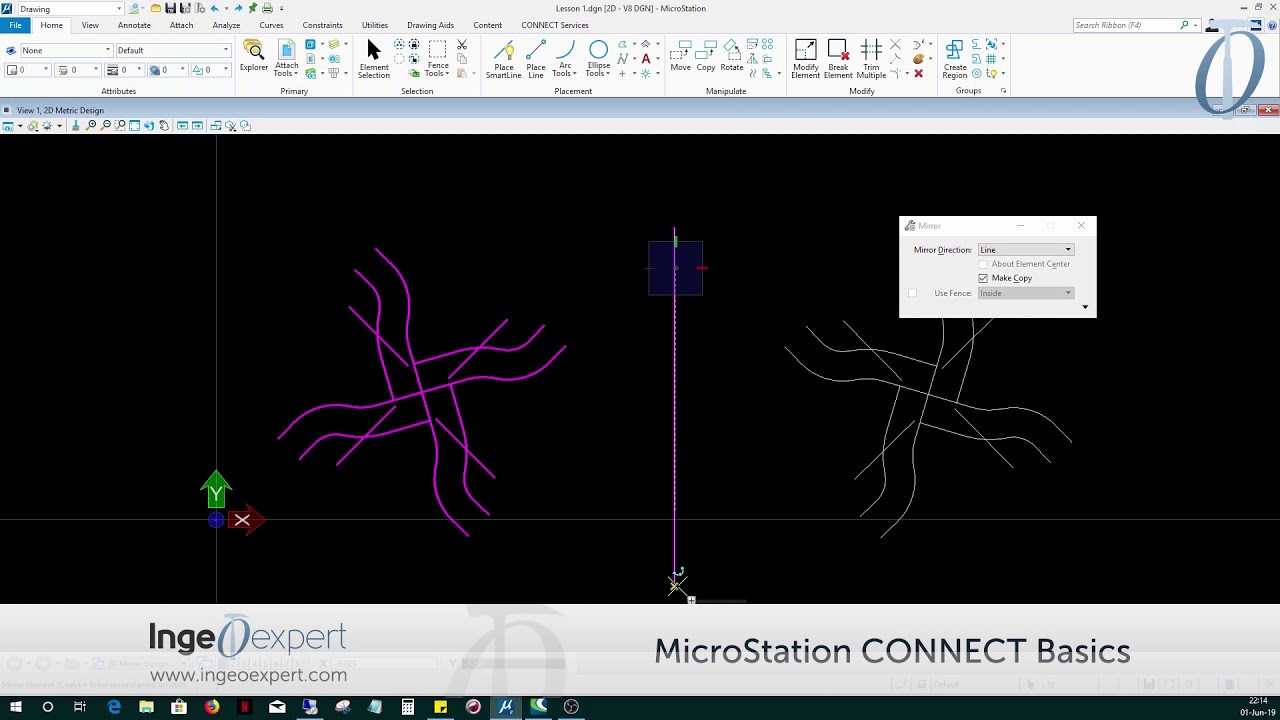1280x720 pixels.
Task: Open the Explorer tool
Action: click(253, 56)
